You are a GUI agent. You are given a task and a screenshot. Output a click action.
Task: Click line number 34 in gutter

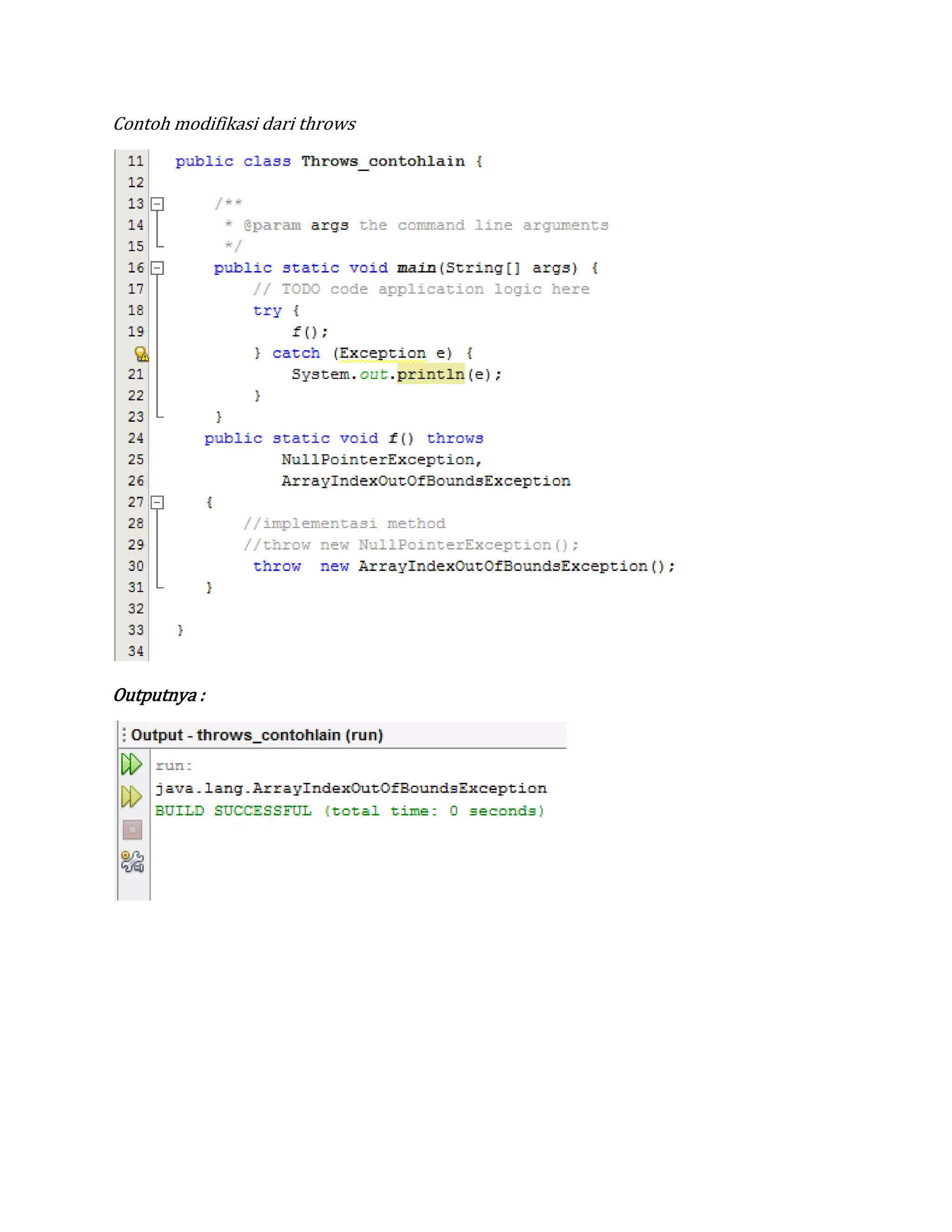click(x=135, y=651)
